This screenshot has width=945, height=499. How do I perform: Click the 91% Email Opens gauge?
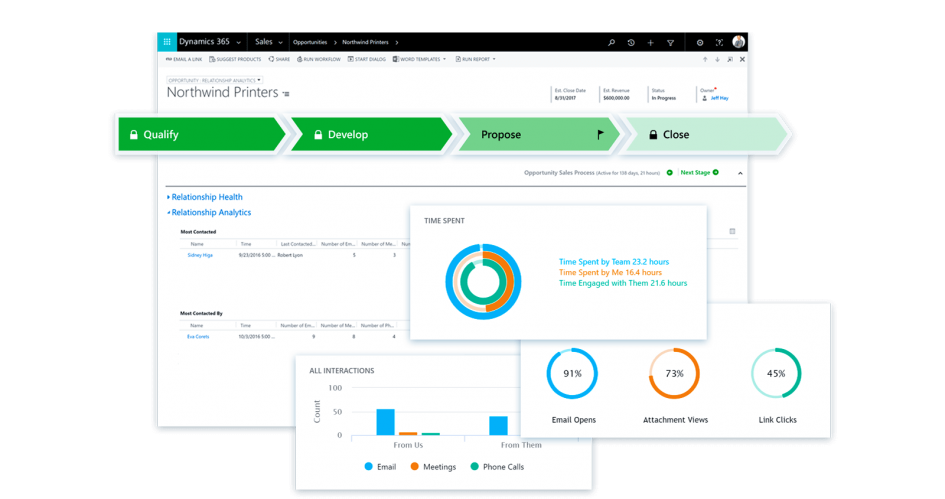tap(572, 374)
